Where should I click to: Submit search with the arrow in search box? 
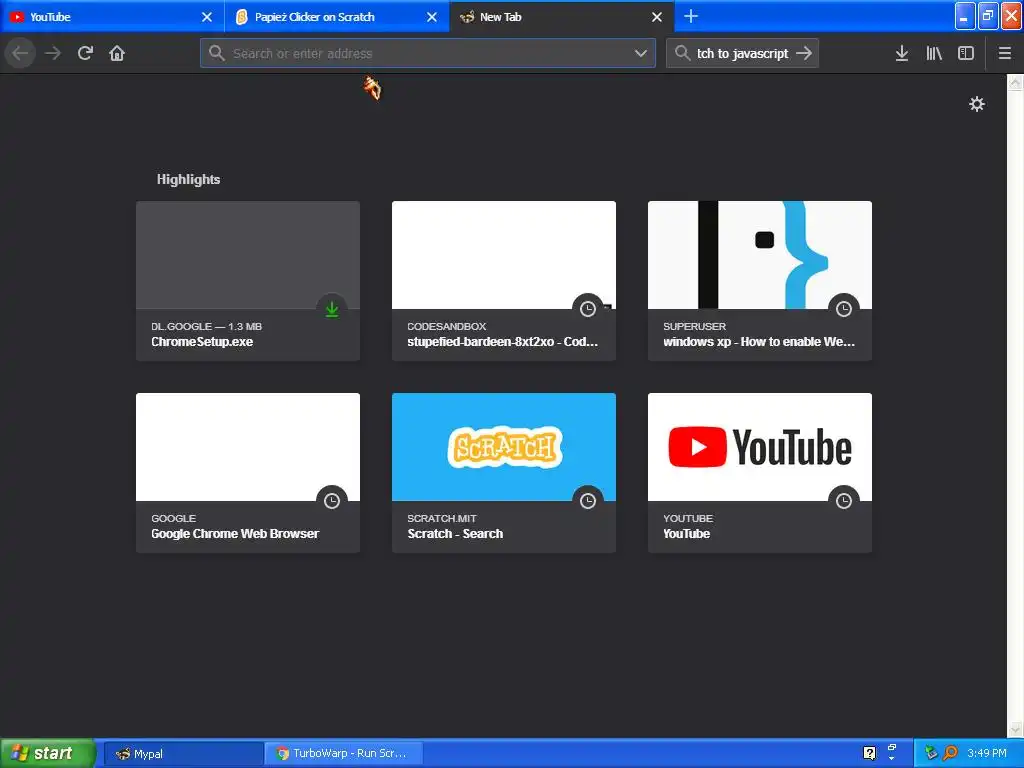pos(804,53)
